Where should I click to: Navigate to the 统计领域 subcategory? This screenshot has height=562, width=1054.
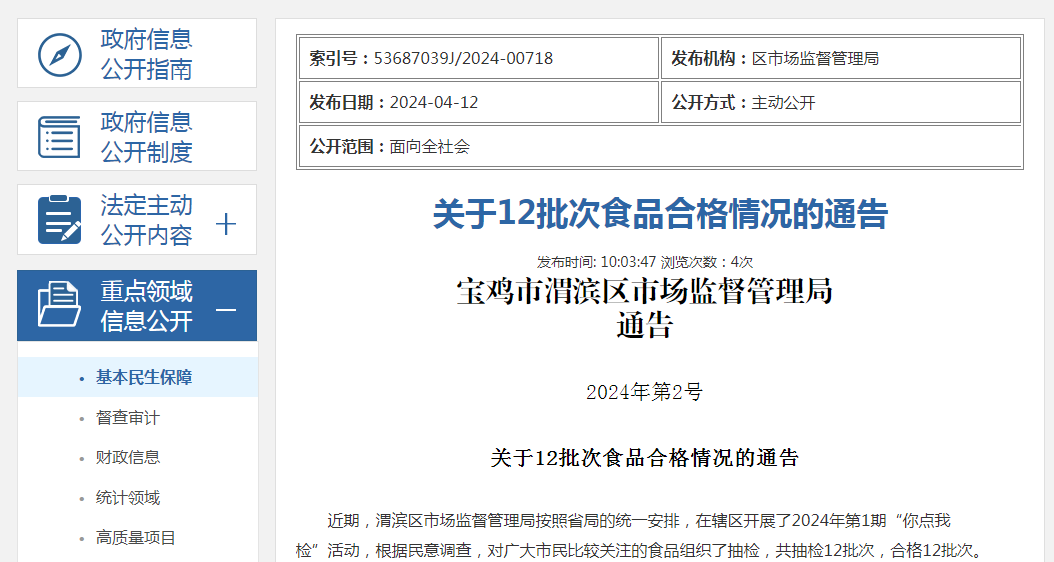tap(128, 497)
